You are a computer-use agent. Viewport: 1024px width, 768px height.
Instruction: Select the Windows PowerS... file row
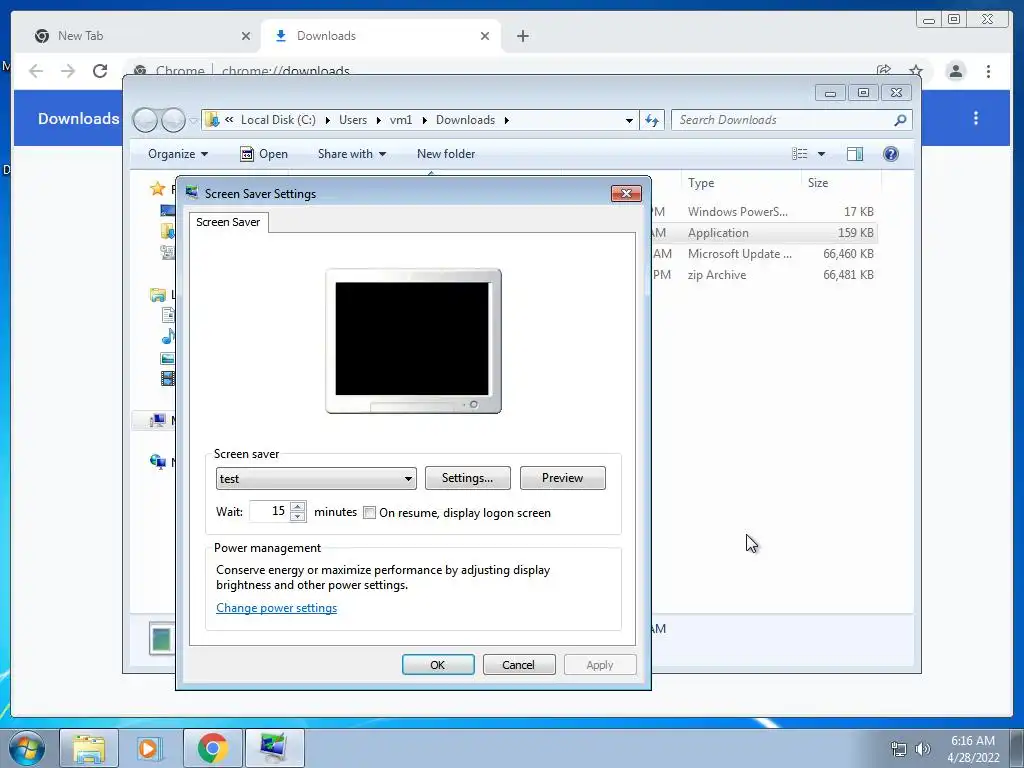pyautogui.click(x=764, y=212)
